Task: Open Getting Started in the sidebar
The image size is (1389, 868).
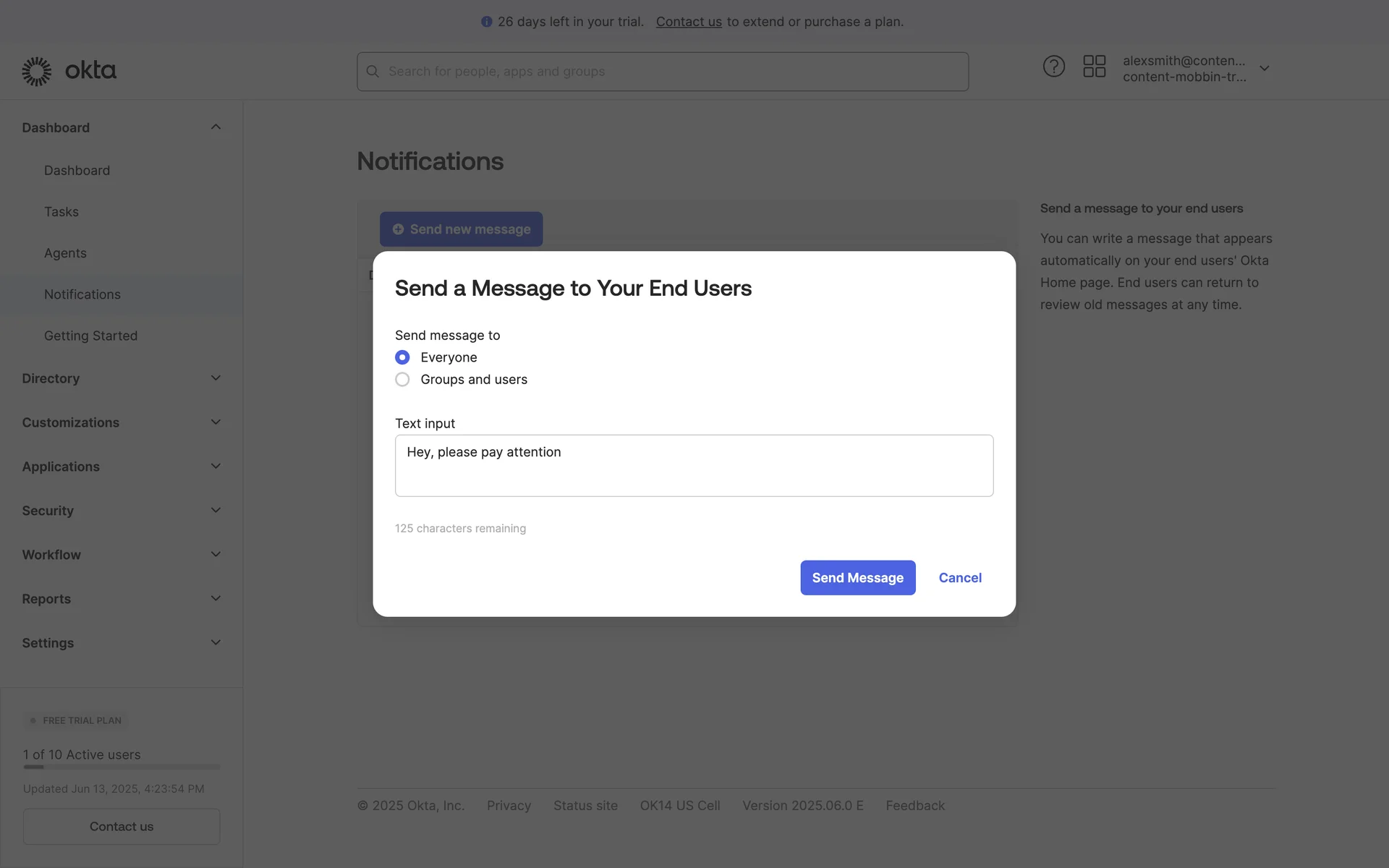Action: [90, 336]
